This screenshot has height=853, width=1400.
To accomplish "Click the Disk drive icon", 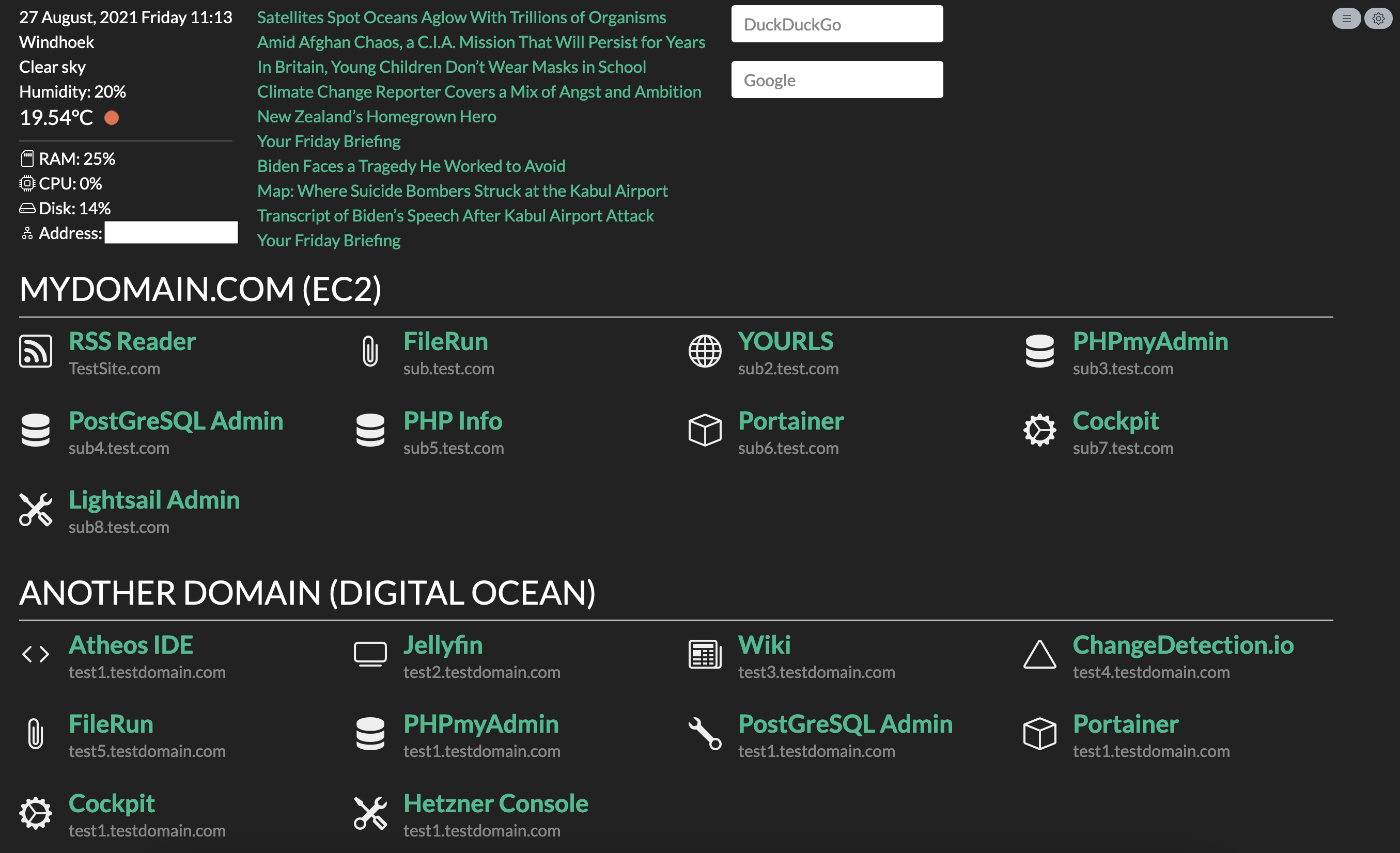I will pyautogui.click(x=27, y=209).
